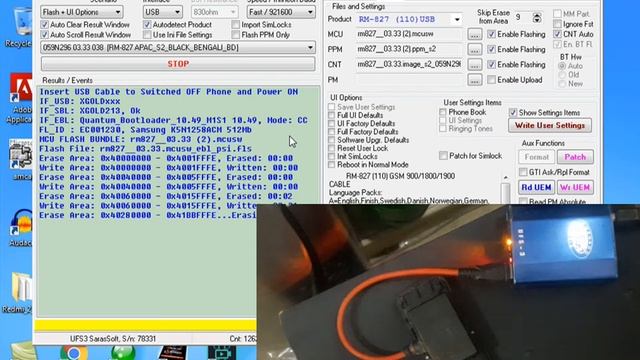Image resolution: width=640 pixels, height=360 pixels.
Task: Enable Import SimLocks option
Action: click(236, 25)
